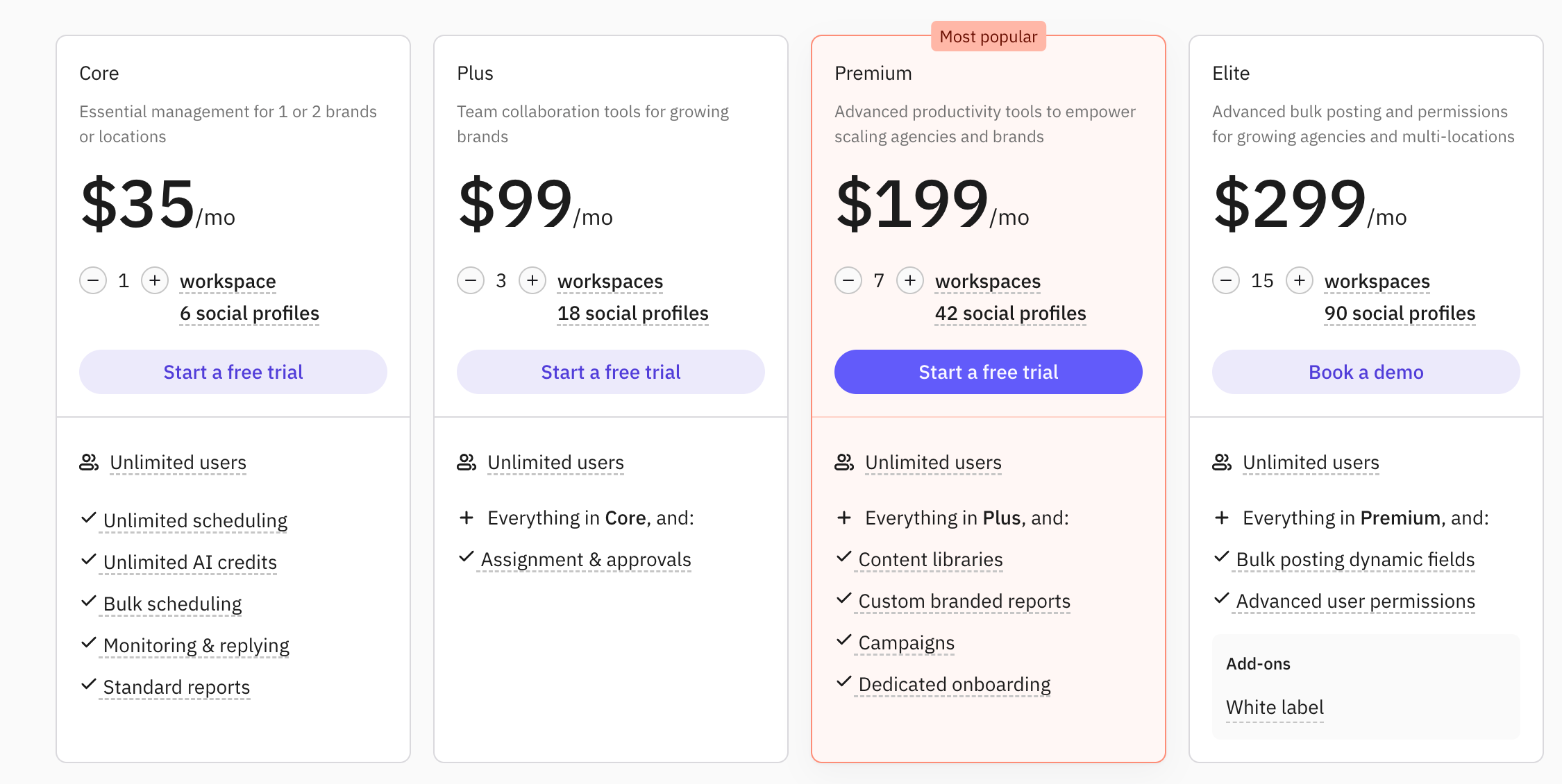This screenshot has width=1562, height=784.
Task: Start a free trial for the Premium plan
Action: (989, 372)
